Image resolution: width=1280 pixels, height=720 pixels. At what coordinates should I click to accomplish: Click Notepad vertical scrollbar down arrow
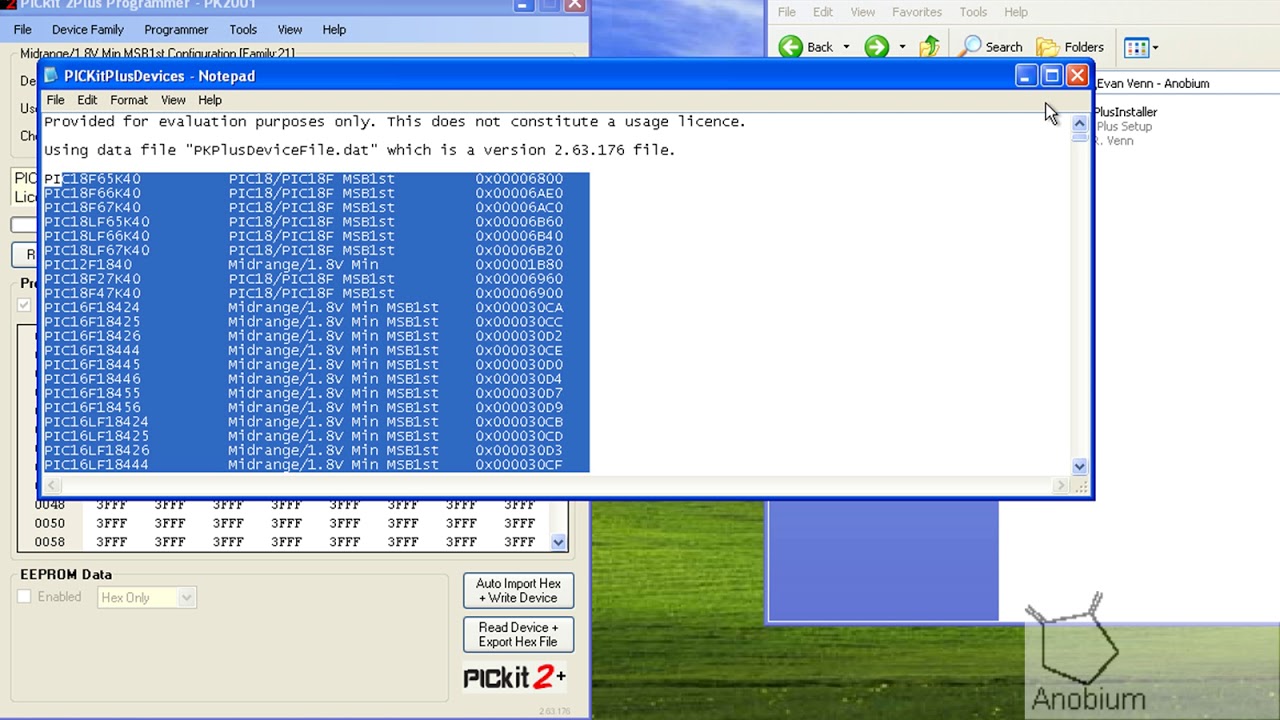click(1079, 466)
